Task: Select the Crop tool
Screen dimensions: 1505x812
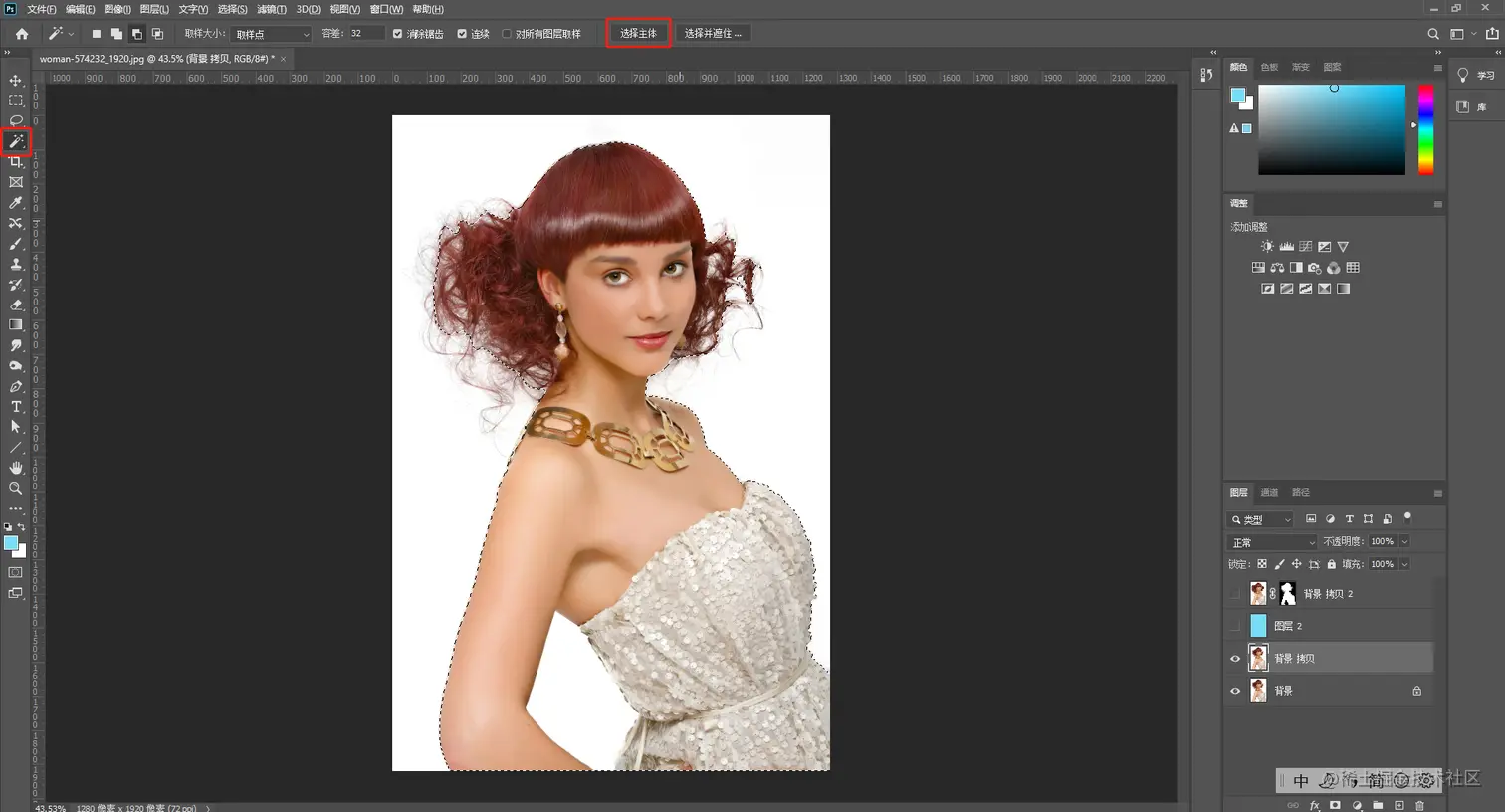Action: [x=15, y=161]
